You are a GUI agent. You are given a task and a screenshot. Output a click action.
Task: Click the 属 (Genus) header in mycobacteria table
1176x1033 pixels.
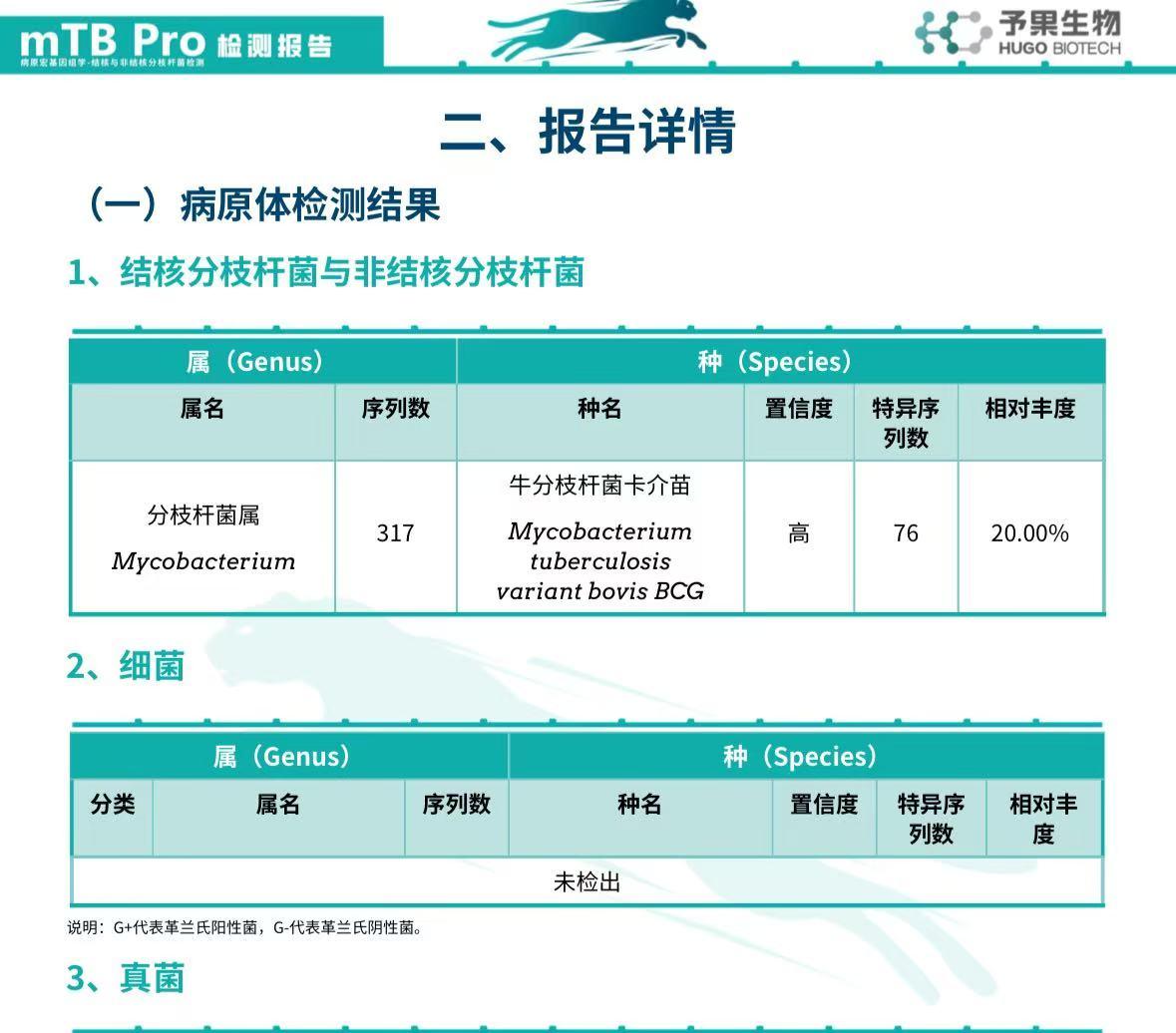pos(254,361)
